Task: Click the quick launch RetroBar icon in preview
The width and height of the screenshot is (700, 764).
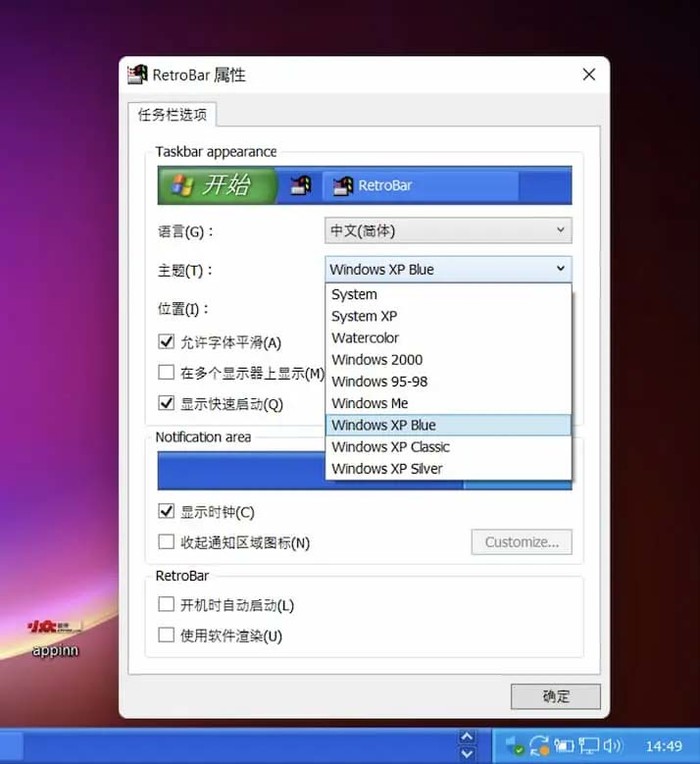Action: pos(301,186)
